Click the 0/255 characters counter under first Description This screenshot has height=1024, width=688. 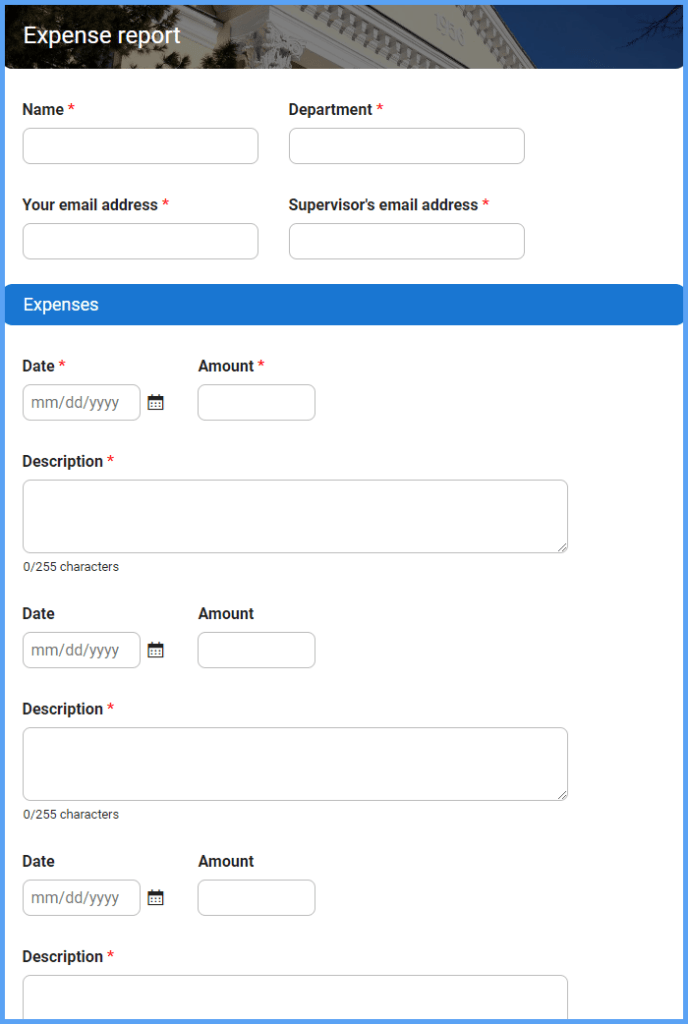pyautogui.click(x=70, y=566)
